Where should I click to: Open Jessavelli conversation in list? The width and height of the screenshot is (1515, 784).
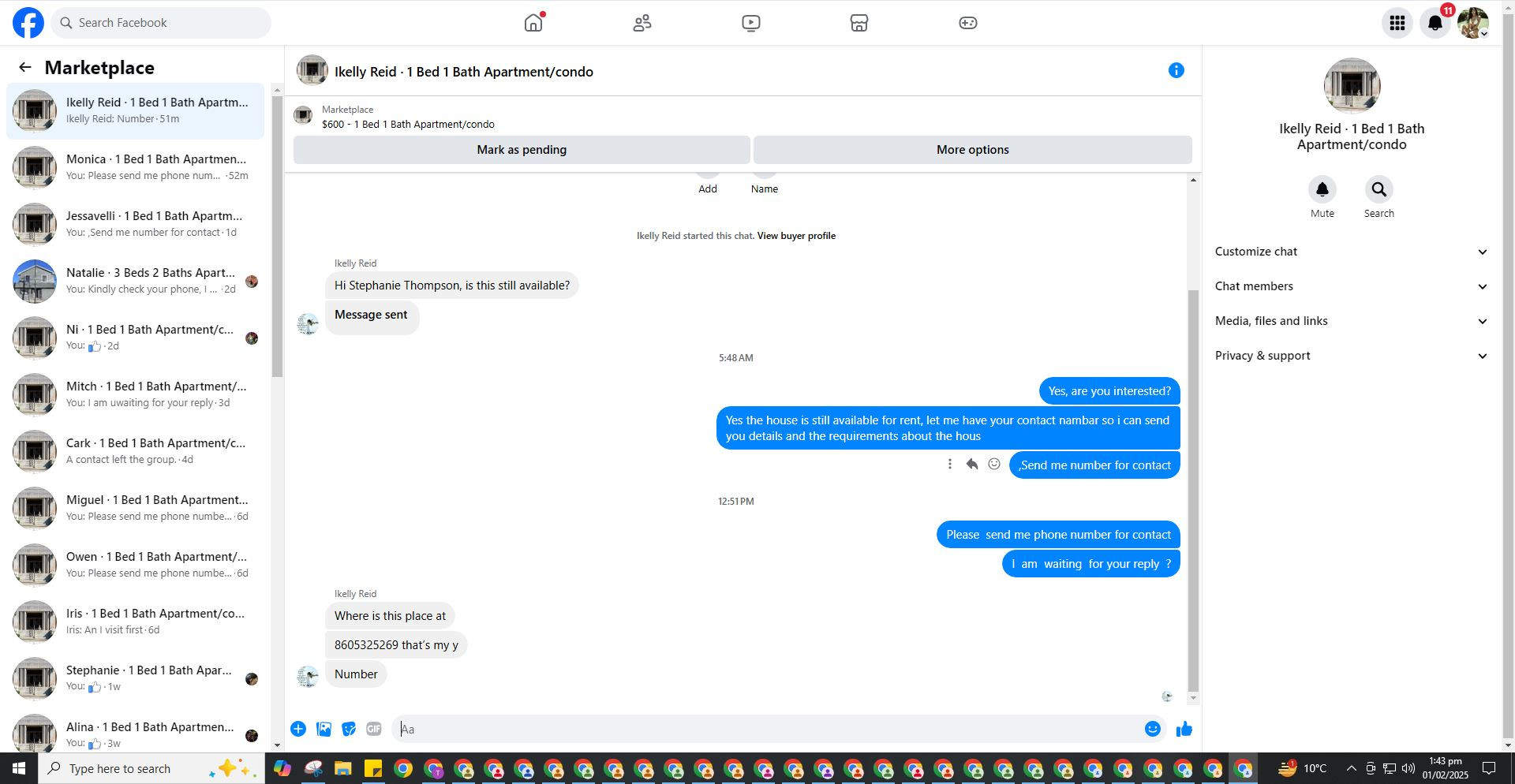136,224
